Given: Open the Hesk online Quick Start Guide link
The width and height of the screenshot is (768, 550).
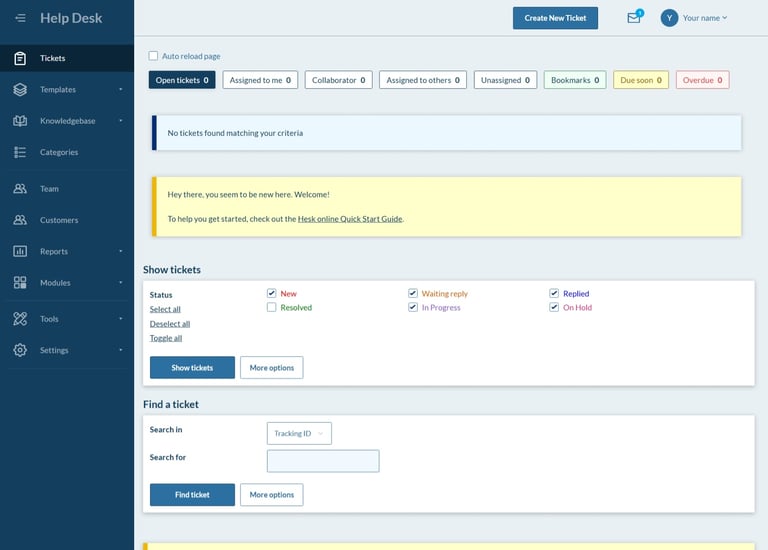Looking at the screenshot, I should pos(350,218).
